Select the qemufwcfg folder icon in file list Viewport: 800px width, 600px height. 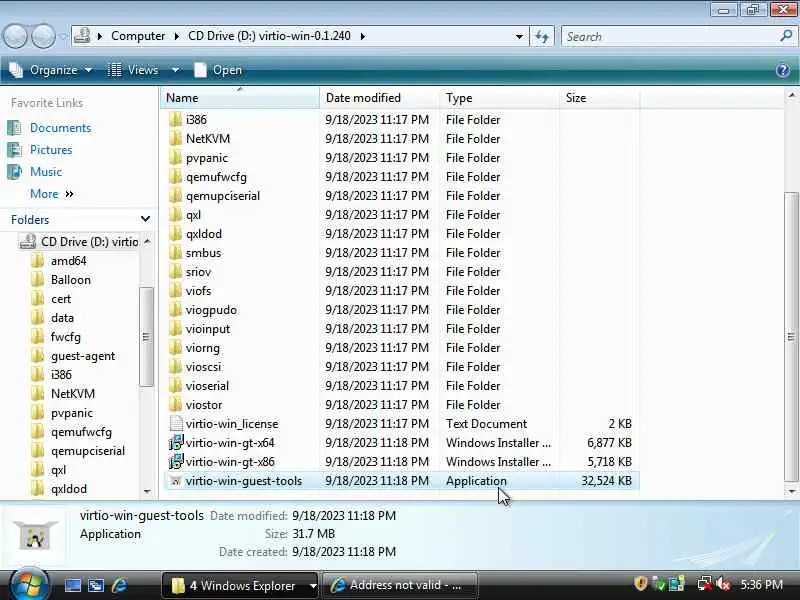(x=176, y=177)
